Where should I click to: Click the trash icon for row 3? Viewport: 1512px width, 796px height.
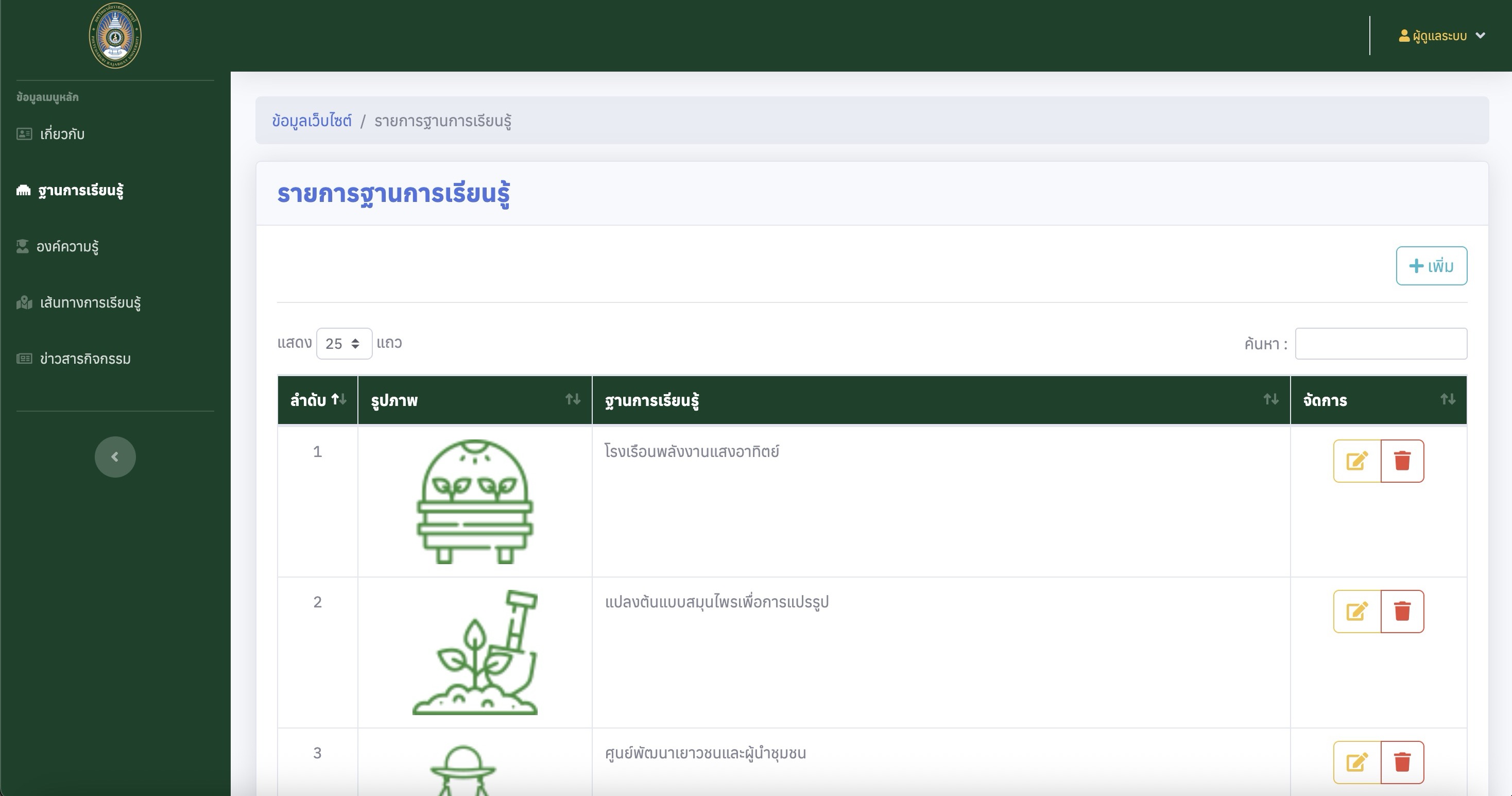(1402, 762)
